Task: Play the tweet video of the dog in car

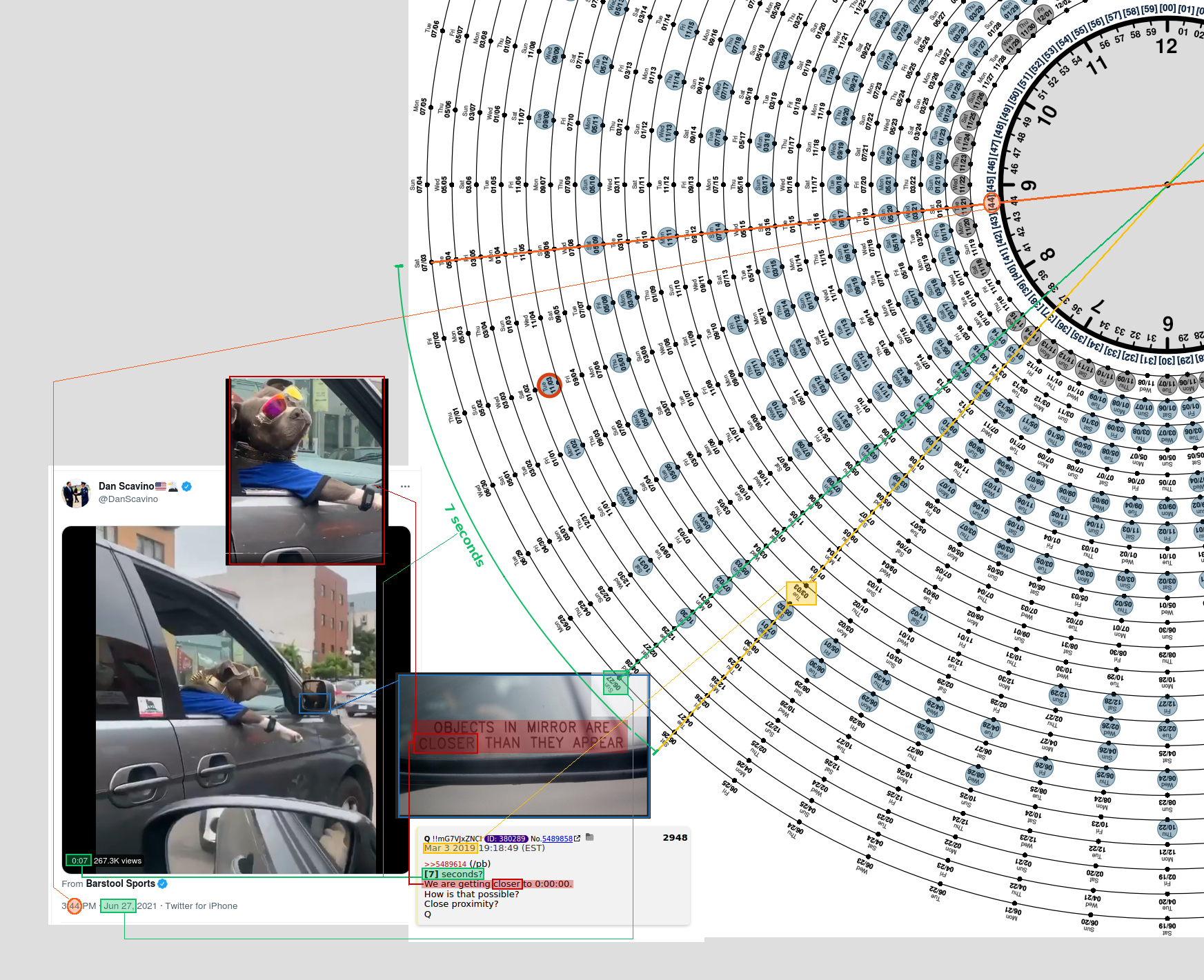Action: [x=236, y=700]
